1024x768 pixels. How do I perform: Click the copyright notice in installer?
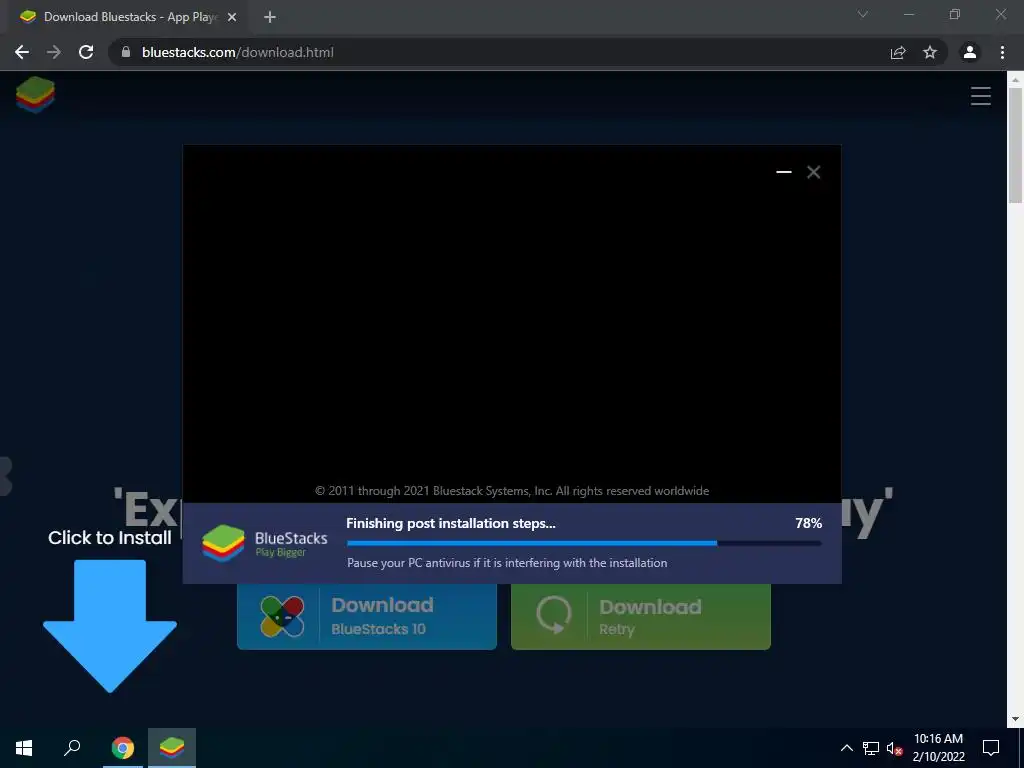point(512,491)
